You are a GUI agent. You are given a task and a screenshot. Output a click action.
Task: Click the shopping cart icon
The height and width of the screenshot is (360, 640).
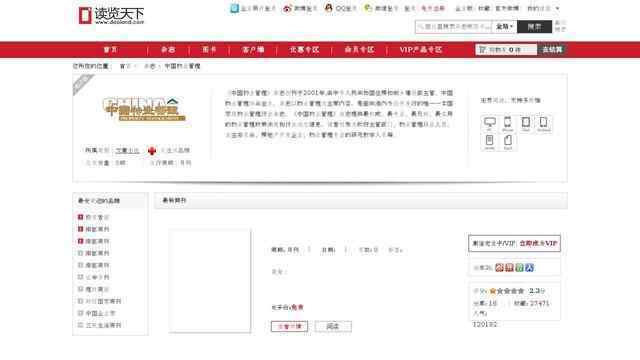482,50
